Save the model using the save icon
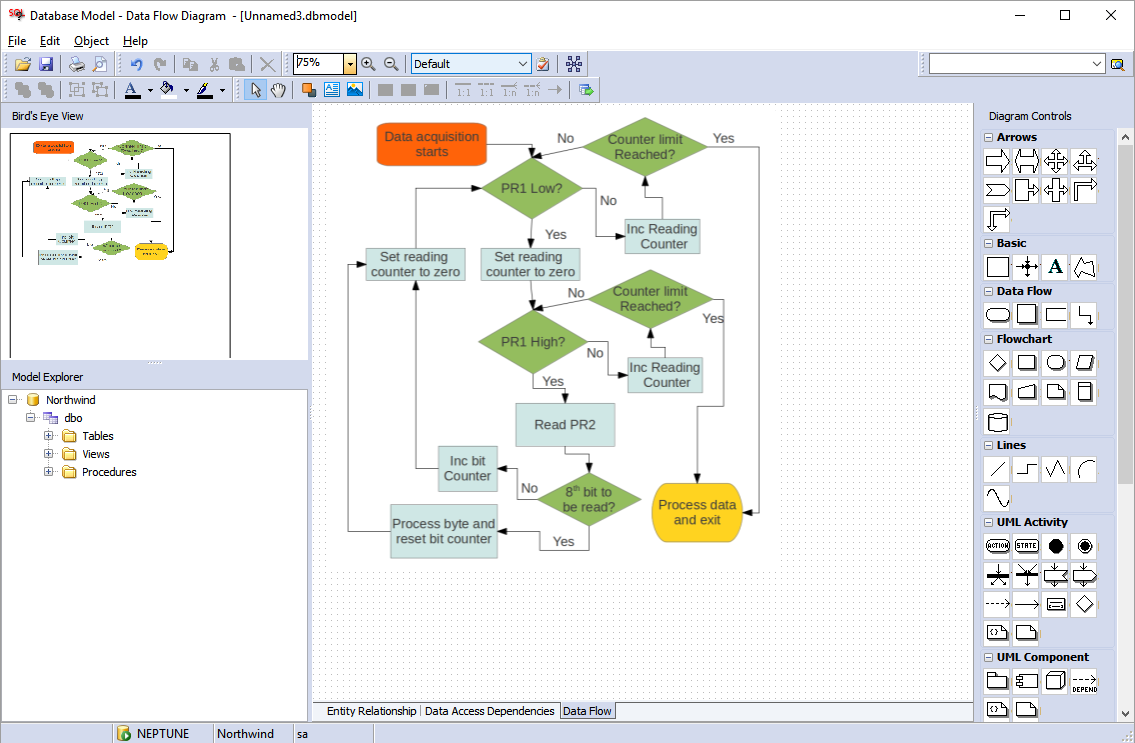 click(46, 63)
